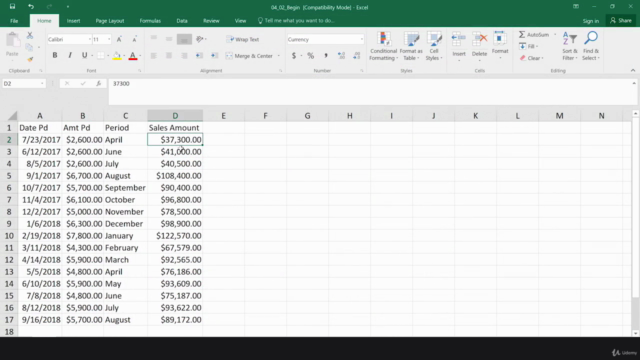Toggle Center alignment for cell
This screenshot has height=360, width=640.
169,56
